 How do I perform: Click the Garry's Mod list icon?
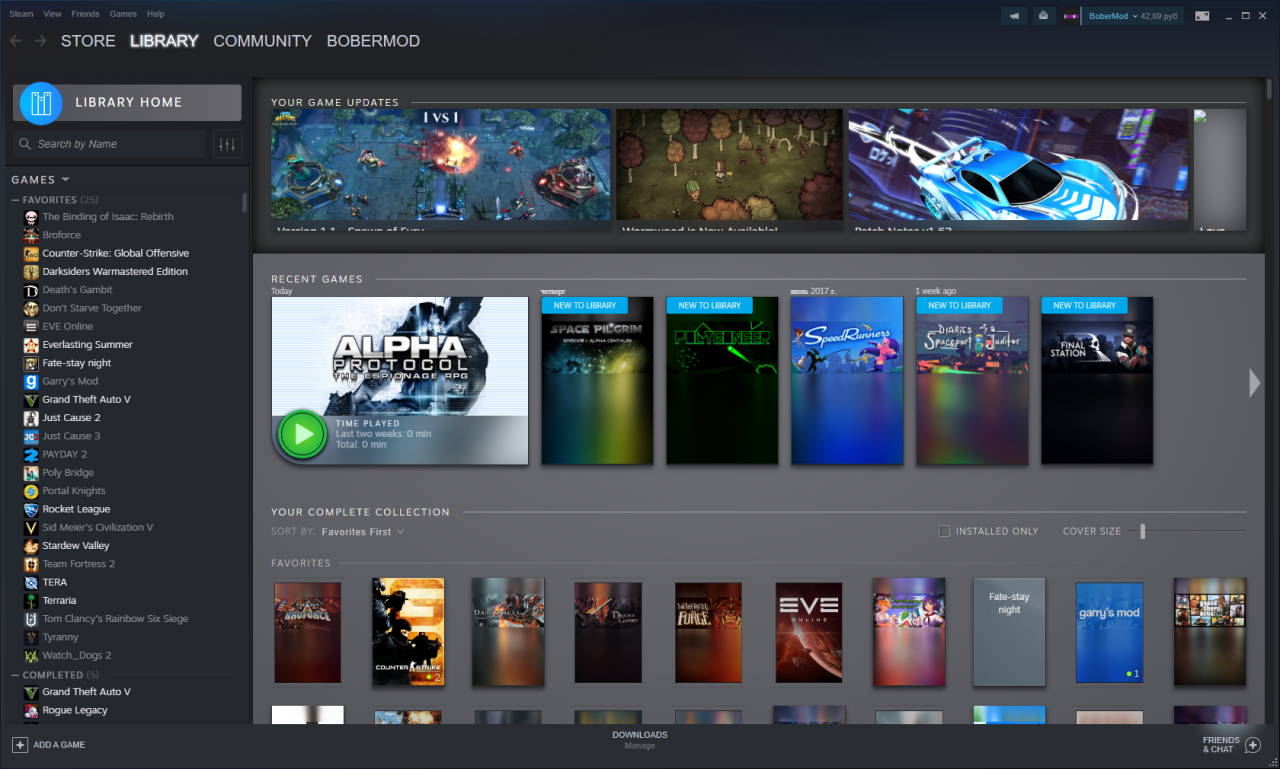click(32, 381)
